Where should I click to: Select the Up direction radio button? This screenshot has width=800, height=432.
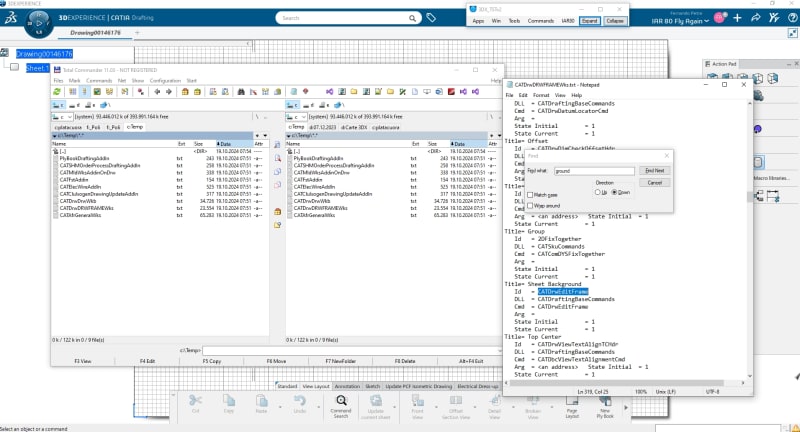pos(597,192)
